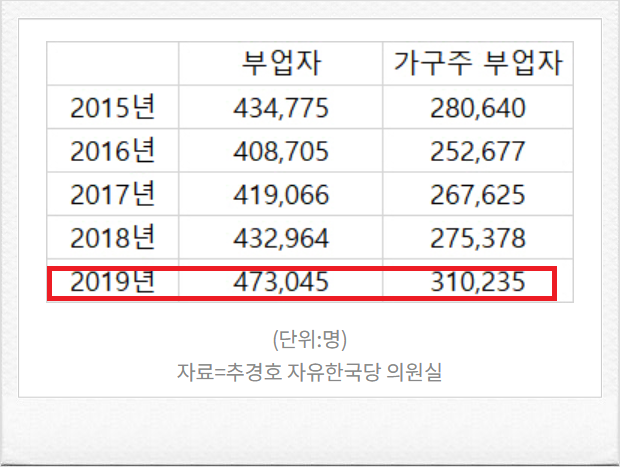620x467 pixels.
Task: Click the 2016년 row label
Action: point(112,151)
